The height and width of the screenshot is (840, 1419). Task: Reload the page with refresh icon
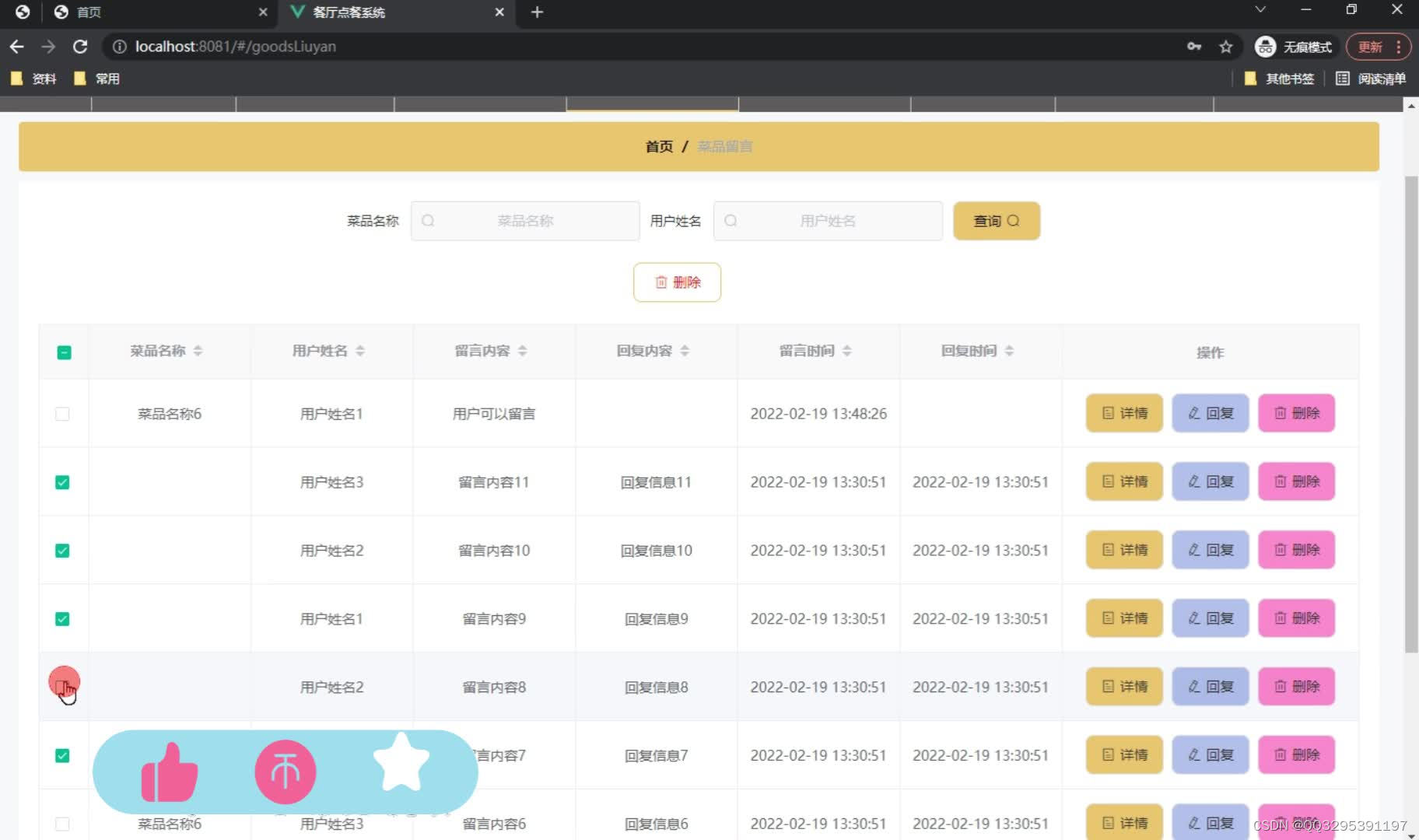(80, 47)
